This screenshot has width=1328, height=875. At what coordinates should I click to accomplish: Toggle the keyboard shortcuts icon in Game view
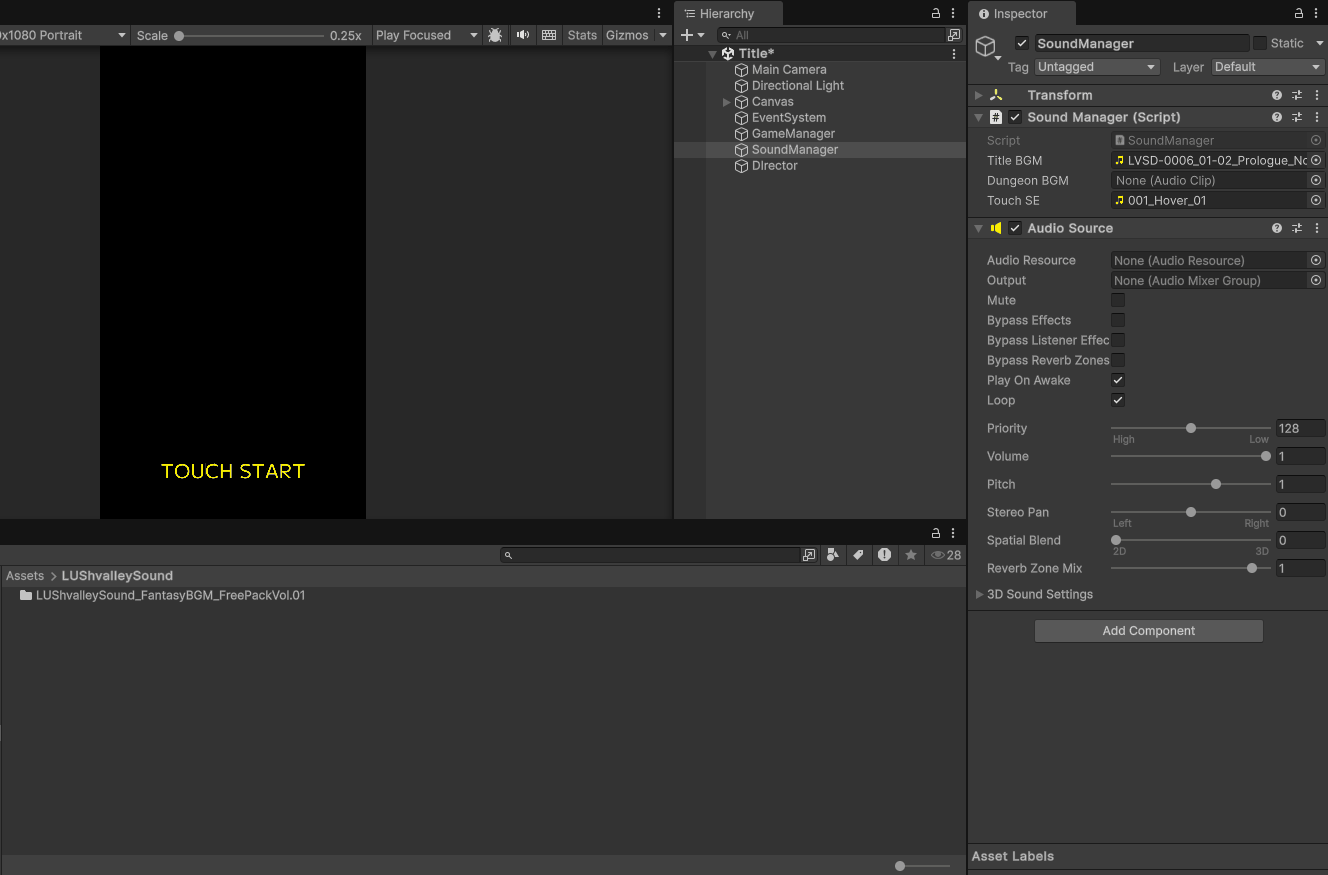[x=549, y=35]
